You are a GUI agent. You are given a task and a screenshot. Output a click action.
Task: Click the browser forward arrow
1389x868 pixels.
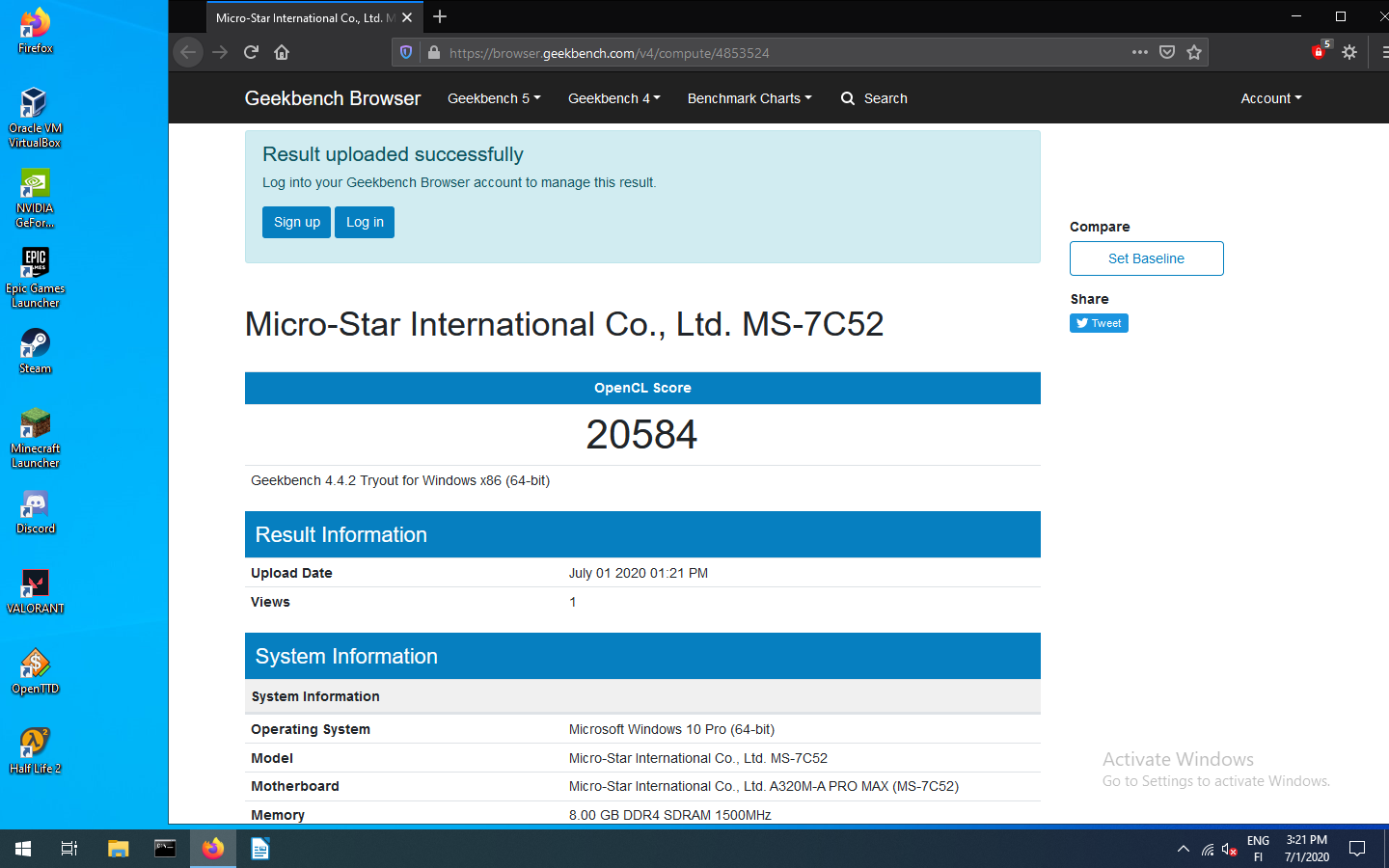220,52
